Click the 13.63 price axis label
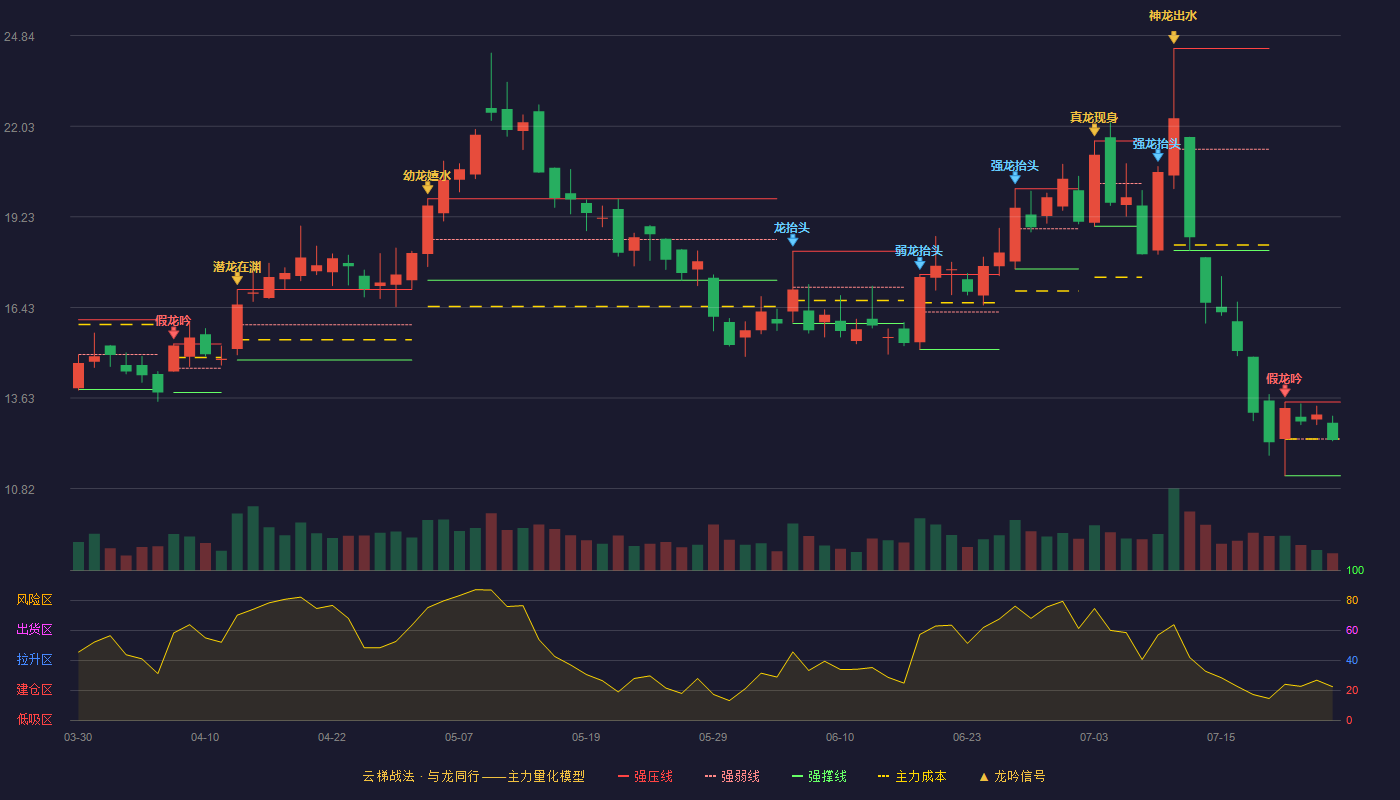This screenshot has width=1400, height=800. 19,399
